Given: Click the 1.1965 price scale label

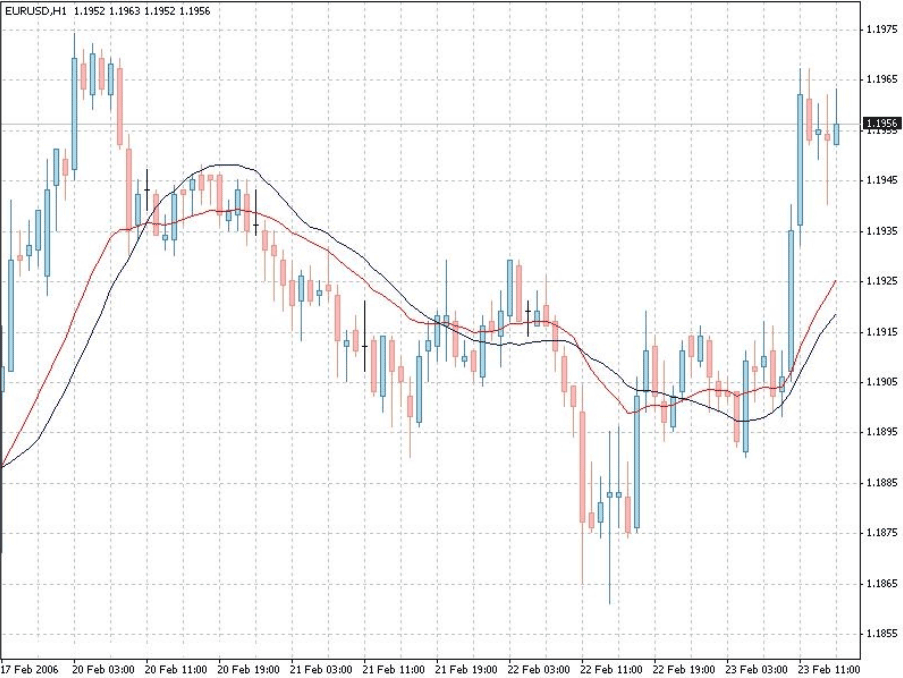Looking at the screenshot, I should tap(882, 79).
